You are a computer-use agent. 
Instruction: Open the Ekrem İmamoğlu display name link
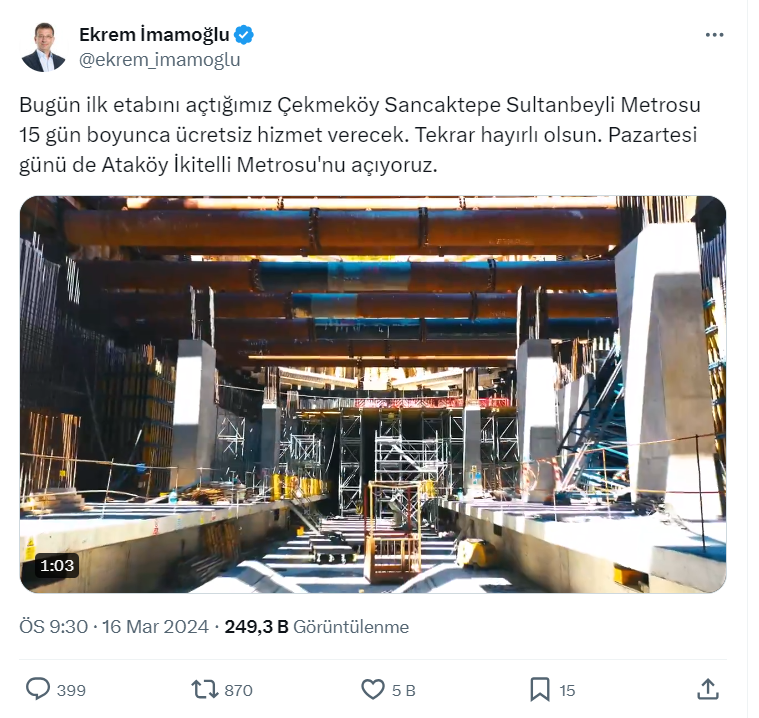pos(156,35)
